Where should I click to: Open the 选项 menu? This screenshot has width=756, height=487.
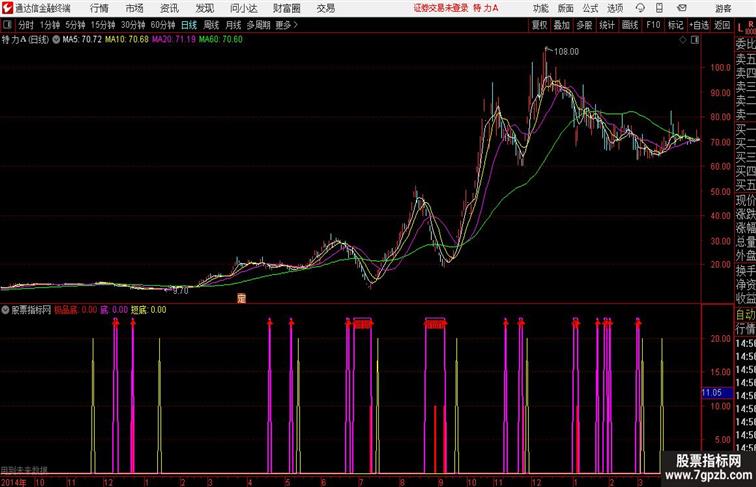(615, 8)
